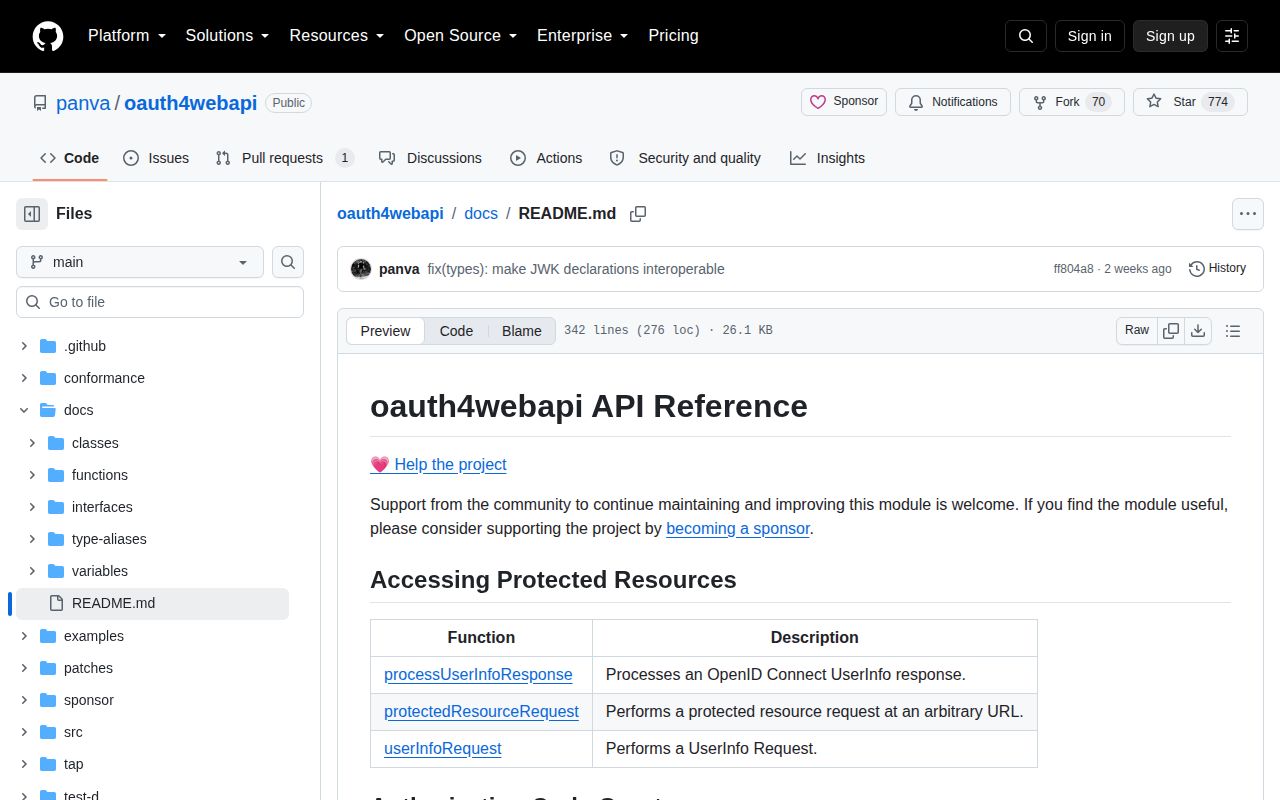Open the Enterprise menu
The image size is (1280, 800).
point(582,36)
